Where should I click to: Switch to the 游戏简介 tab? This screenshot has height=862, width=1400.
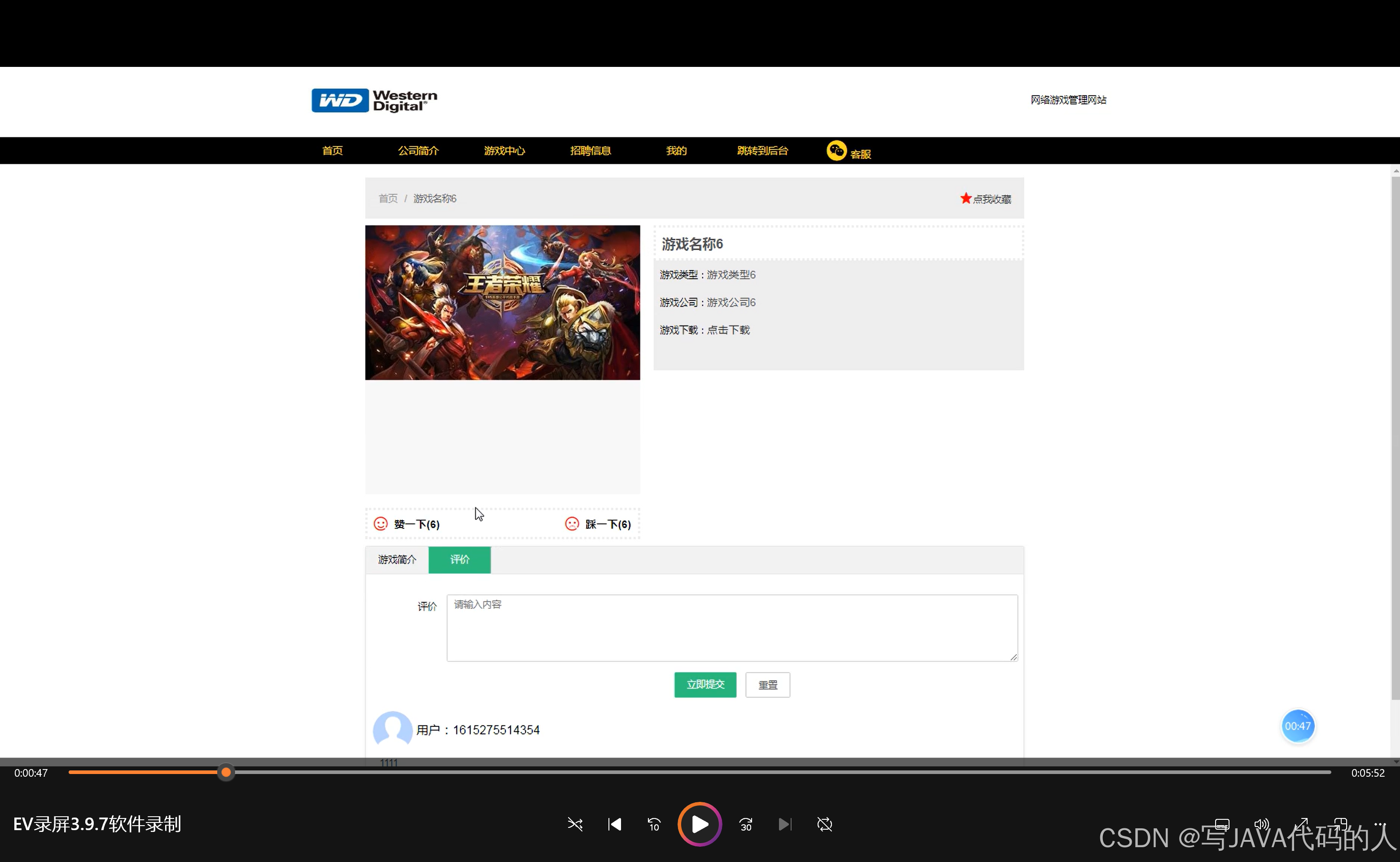tap(397, 560)
